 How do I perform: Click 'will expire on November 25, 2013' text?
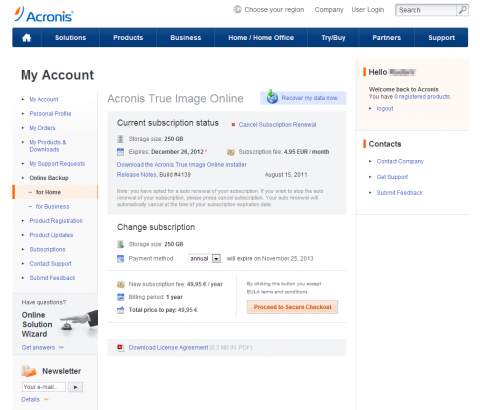[x=270, y=259]
